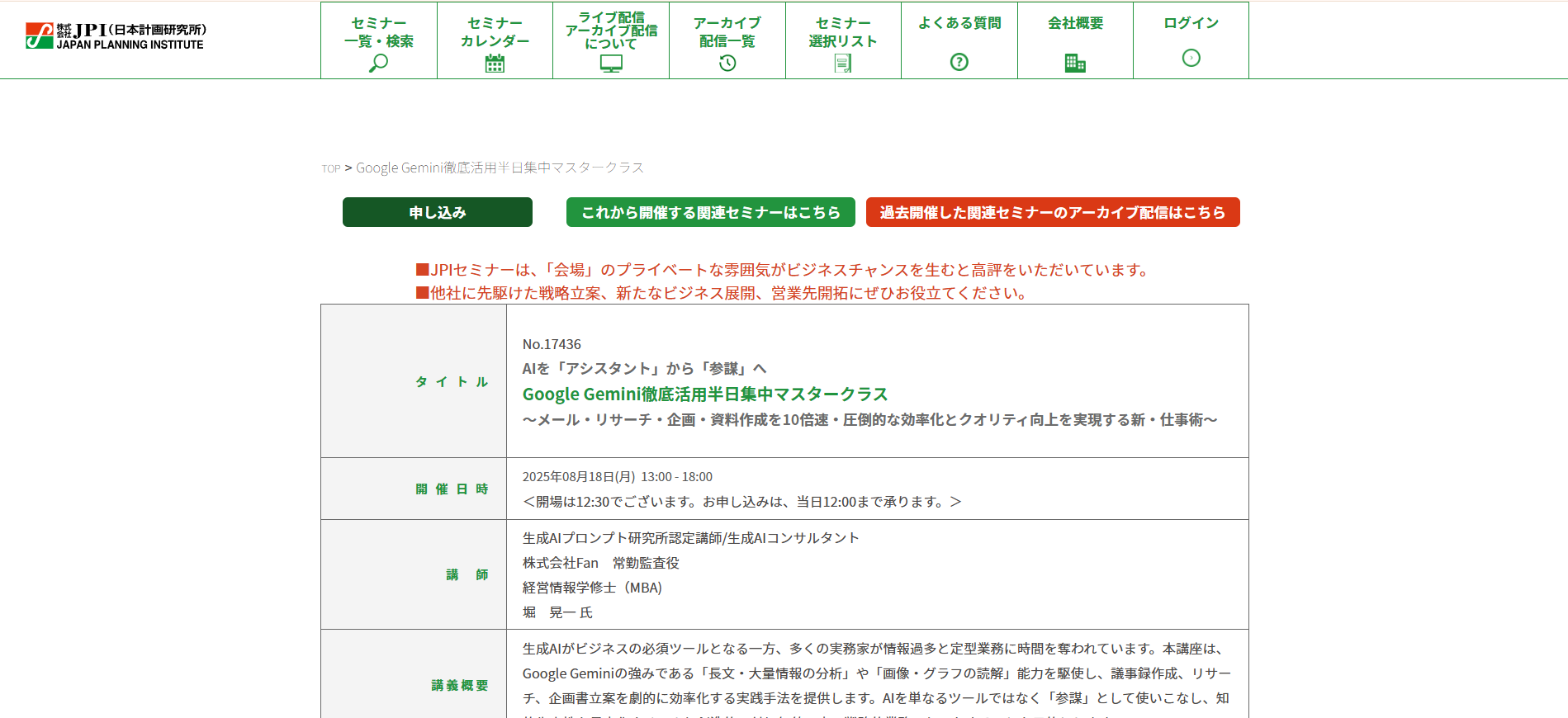
Task: Click the 開催日時 row label
Action: [x=452, y=489]
